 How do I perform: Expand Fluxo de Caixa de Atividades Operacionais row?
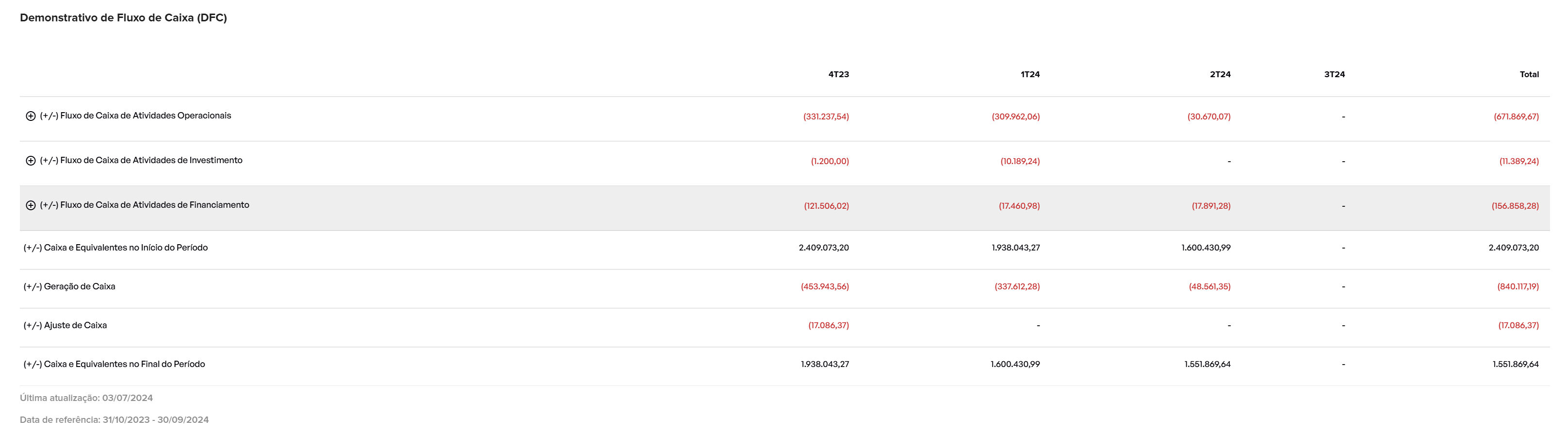coord(31,116)
